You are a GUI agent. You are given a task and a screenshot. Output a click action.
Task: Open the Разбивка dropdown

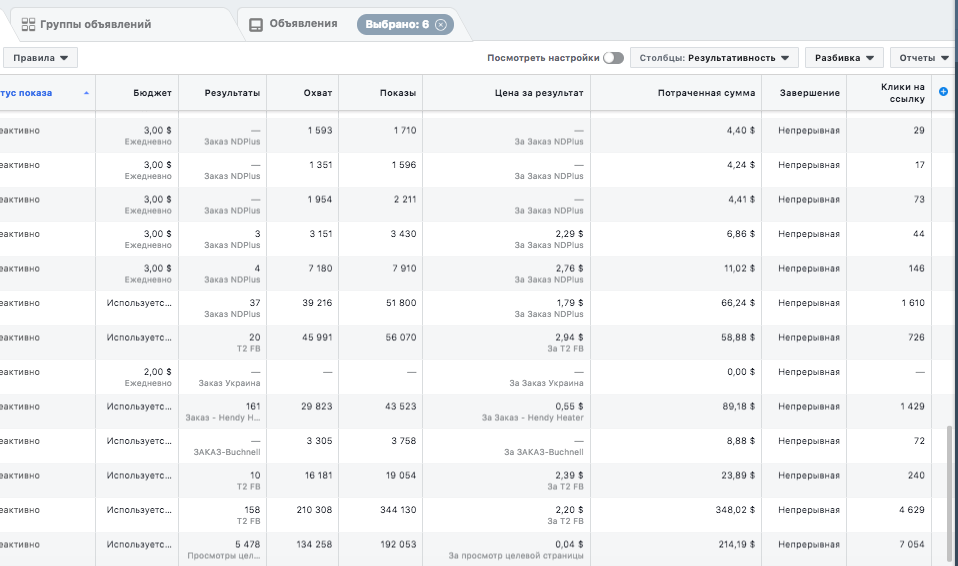844,58
